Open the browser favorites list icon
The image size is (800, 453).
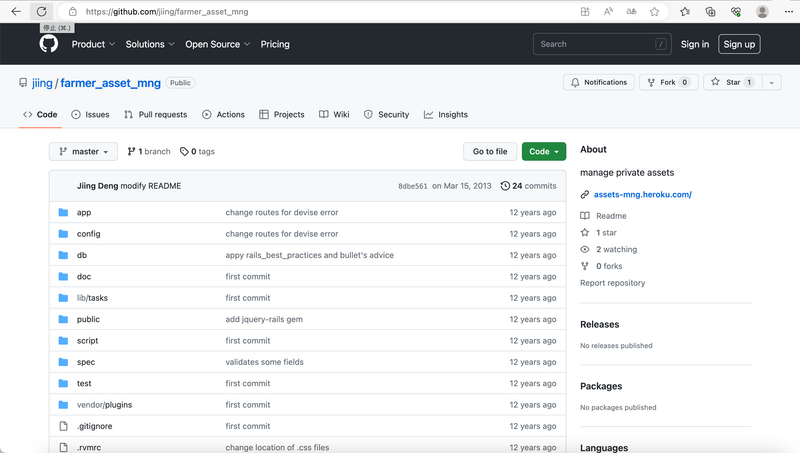tap(685, 11)
